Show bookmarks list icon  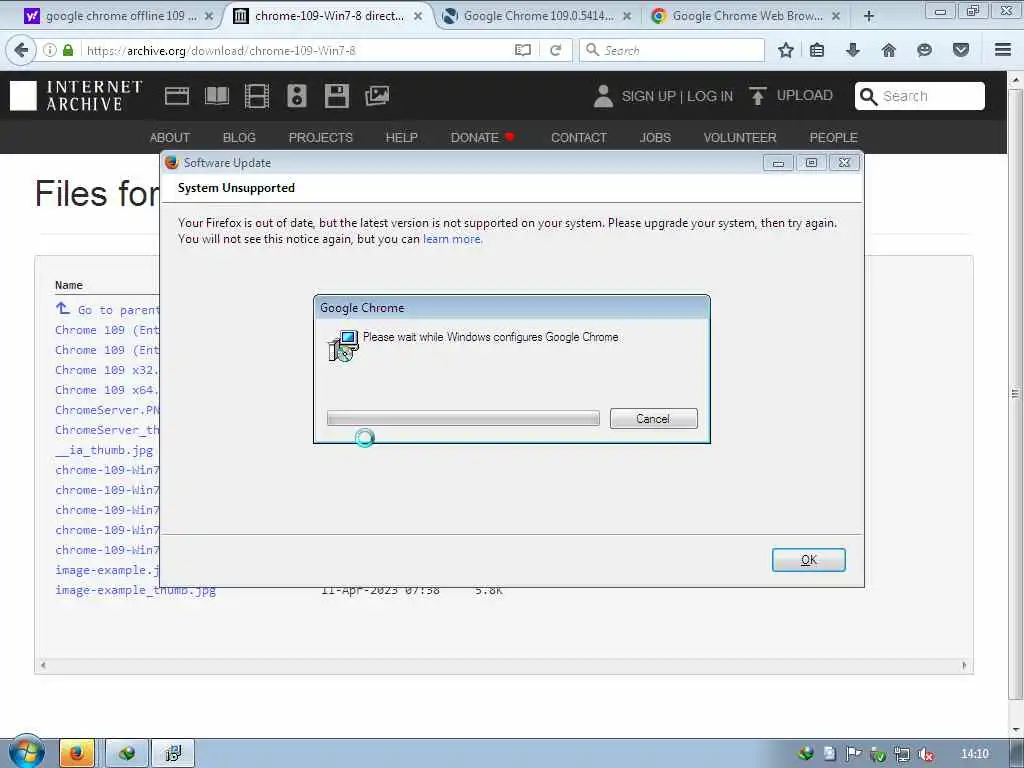tap(816, 50)
